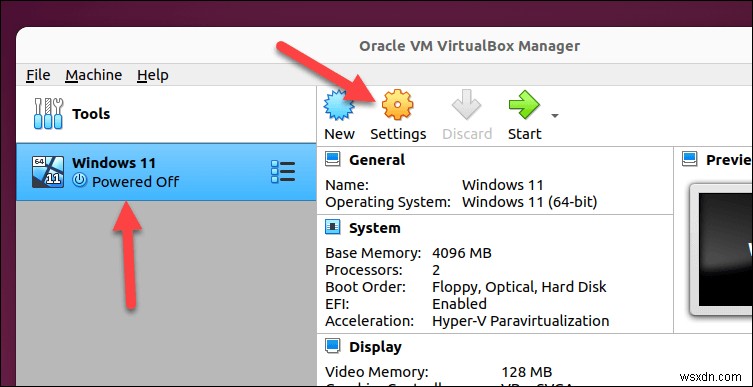Viewport: 753px width, 387px height.
Task: Click the System section chip icon
Action: point(333,227)
